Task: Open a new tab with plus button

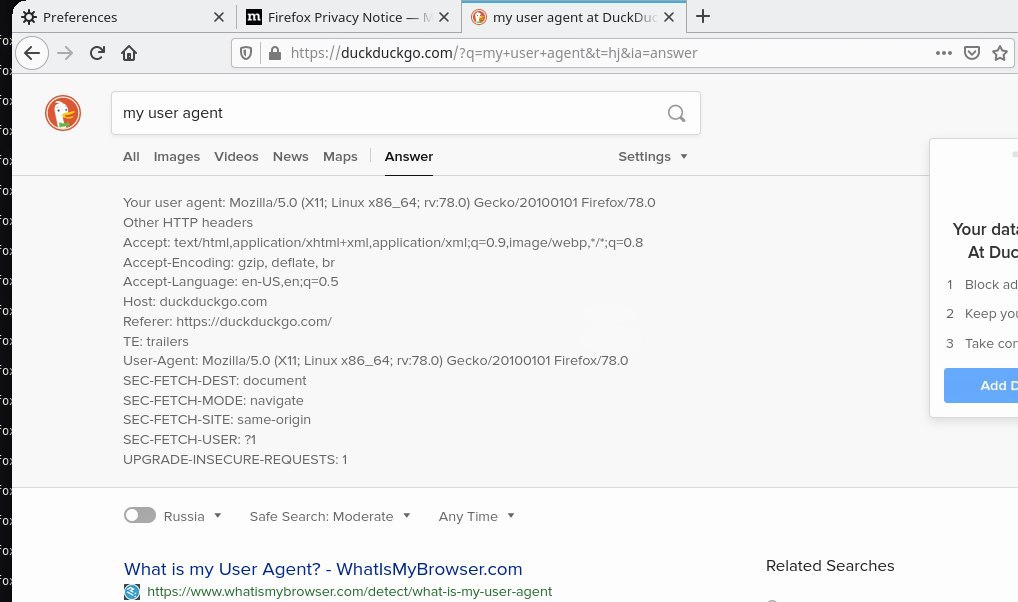Action: (x=702, y=16)
